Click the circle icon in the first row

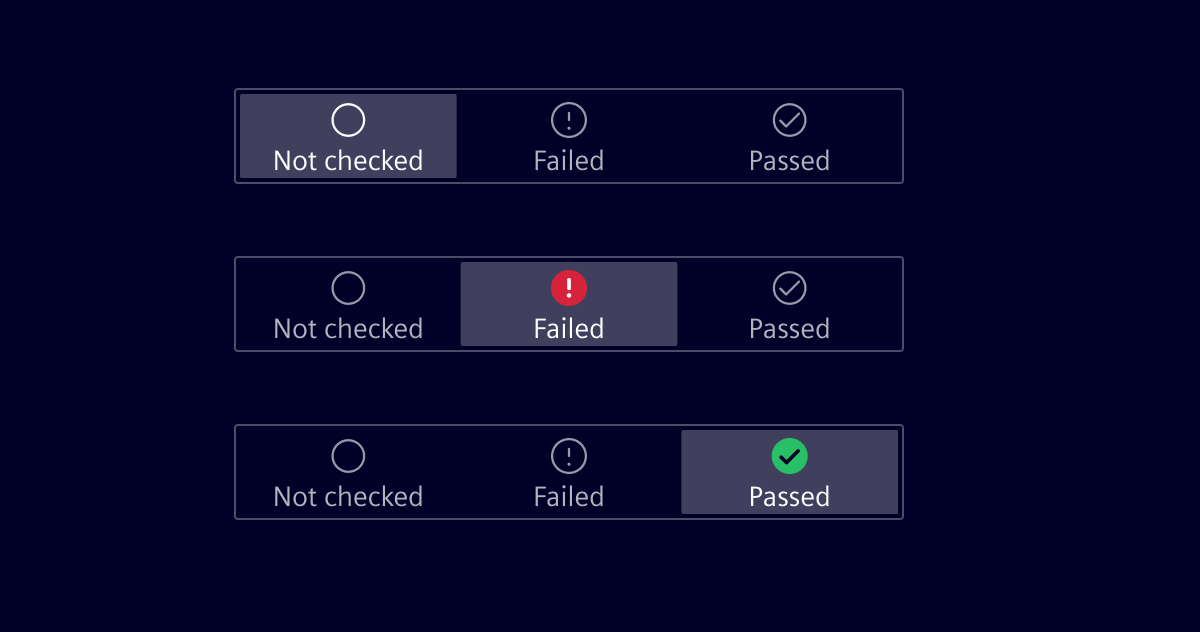click(x=347, y=119)
